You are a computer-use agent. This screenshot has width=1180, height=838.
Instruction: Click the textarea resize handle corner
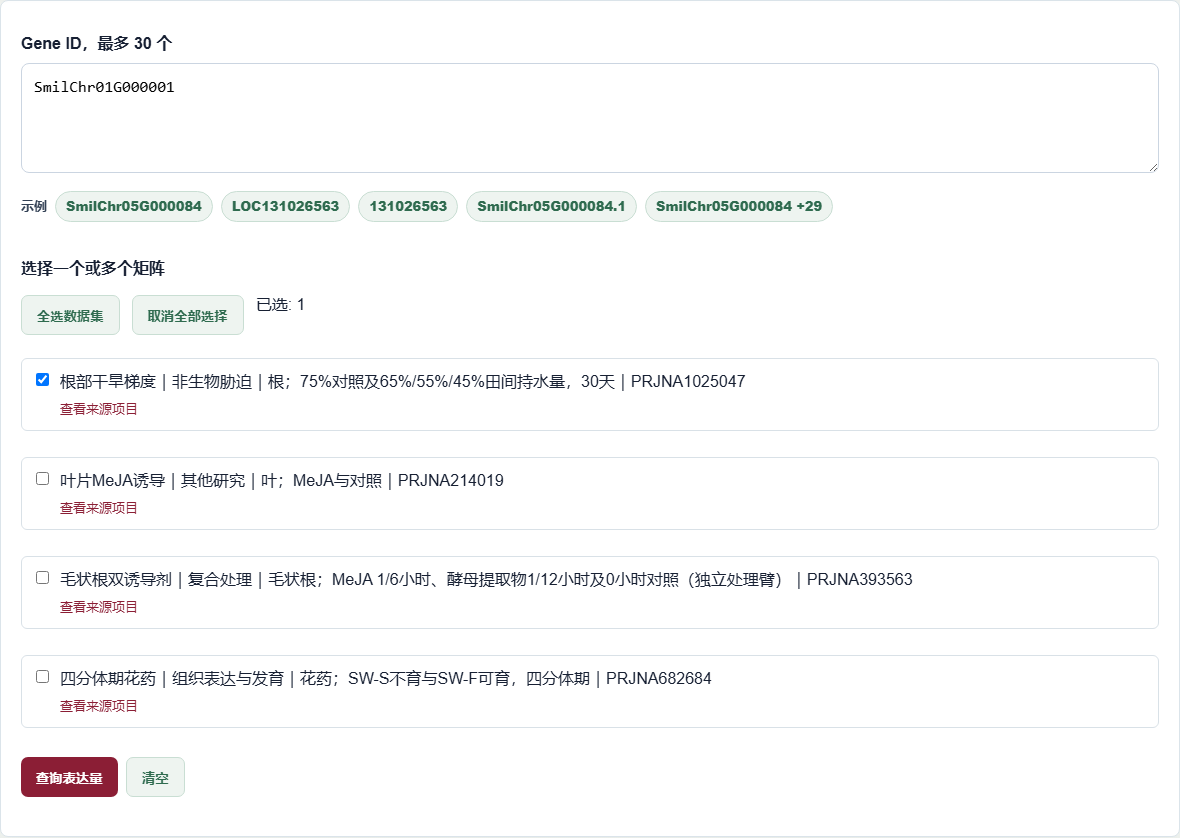pyautogui.click(x=1153, y=167)
